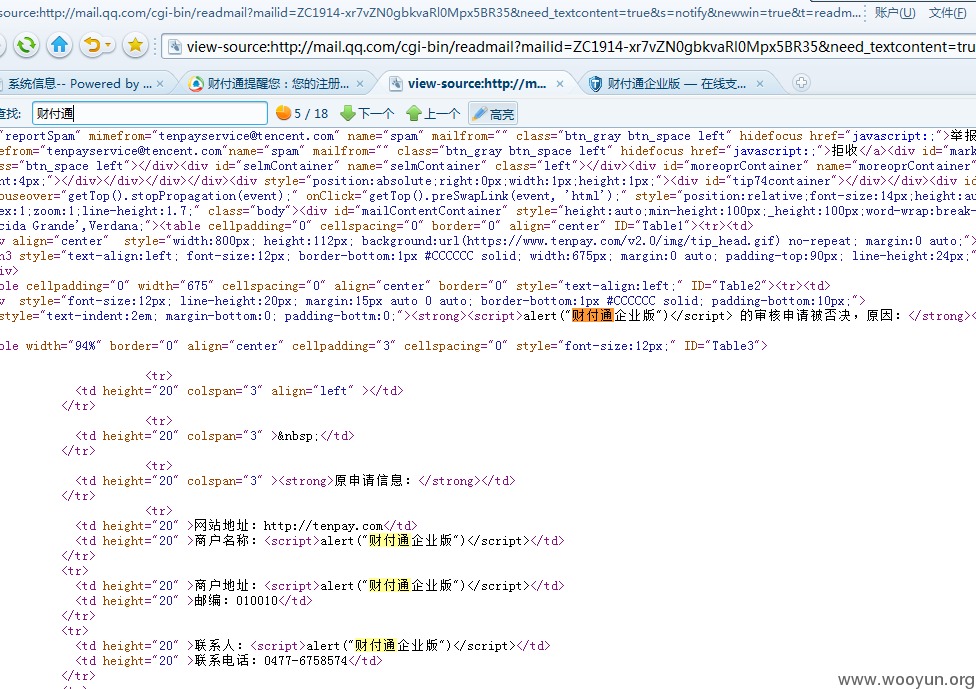Open the 文件(F) menu
The width and height of the screenshot is (976, 689).
947,12
